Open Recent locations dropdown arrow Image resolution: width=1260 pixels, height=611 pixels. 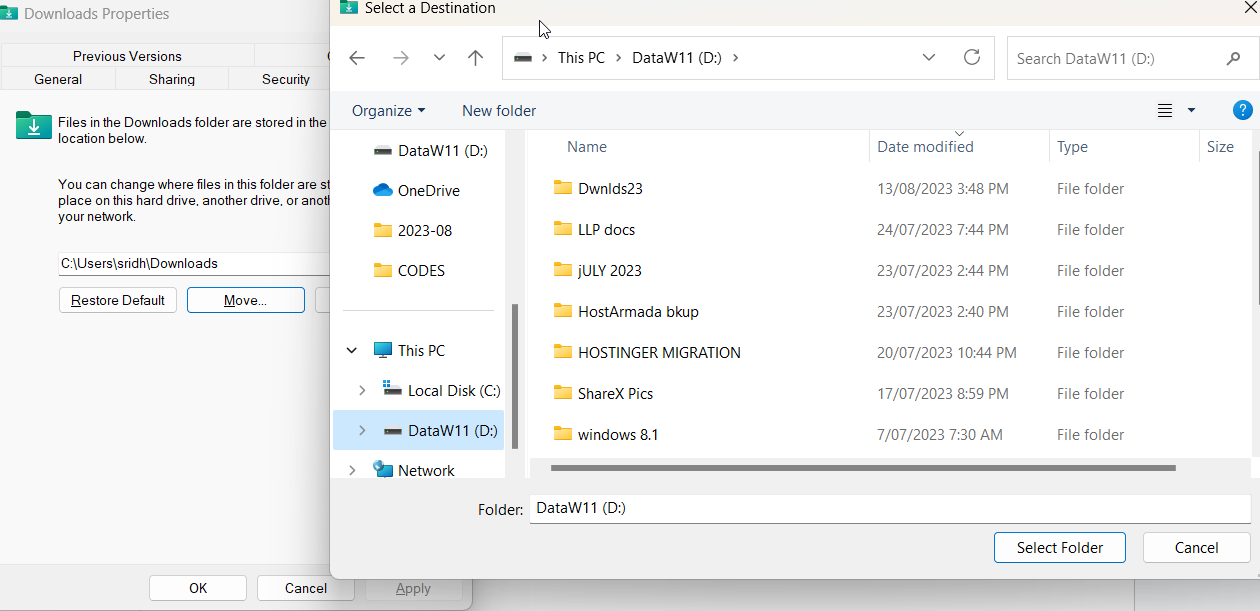point(439,58)
